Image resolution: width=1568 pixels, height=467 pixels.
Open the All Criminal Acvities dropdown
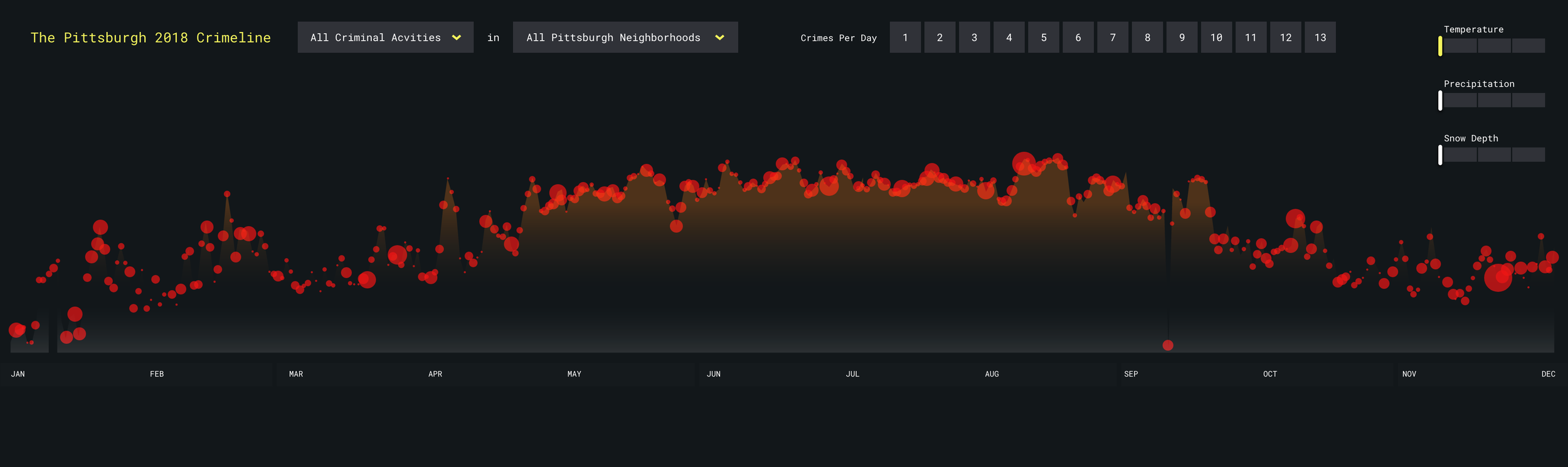tap(385, 37)
